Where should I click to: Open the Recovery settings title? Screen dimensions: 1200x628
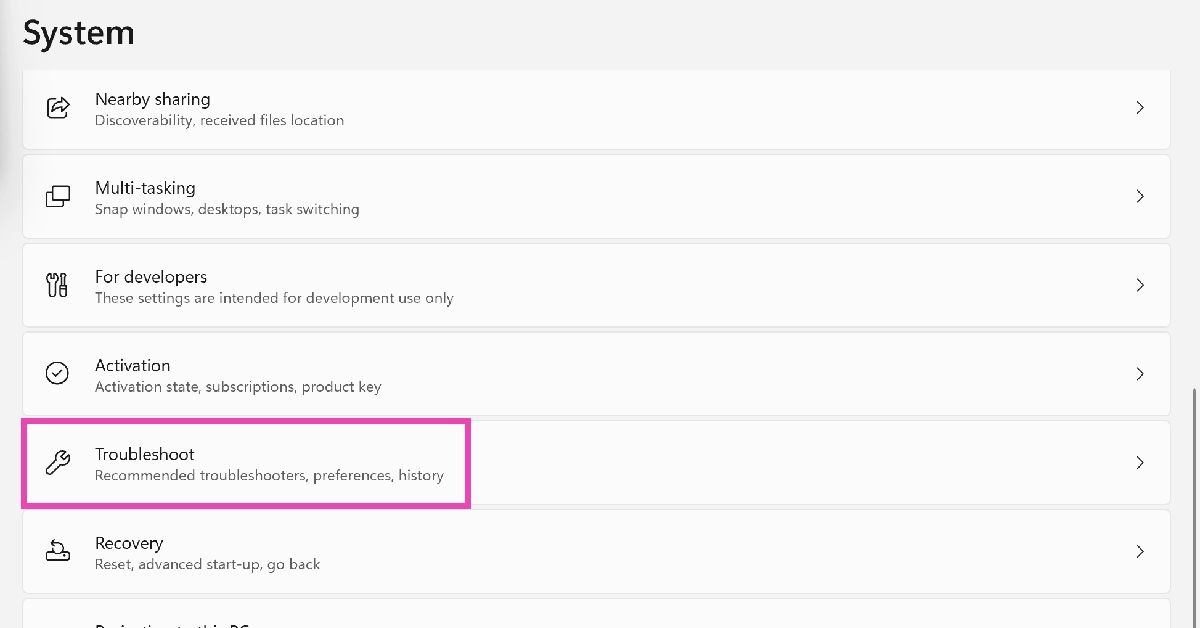(x=128, y=543)
